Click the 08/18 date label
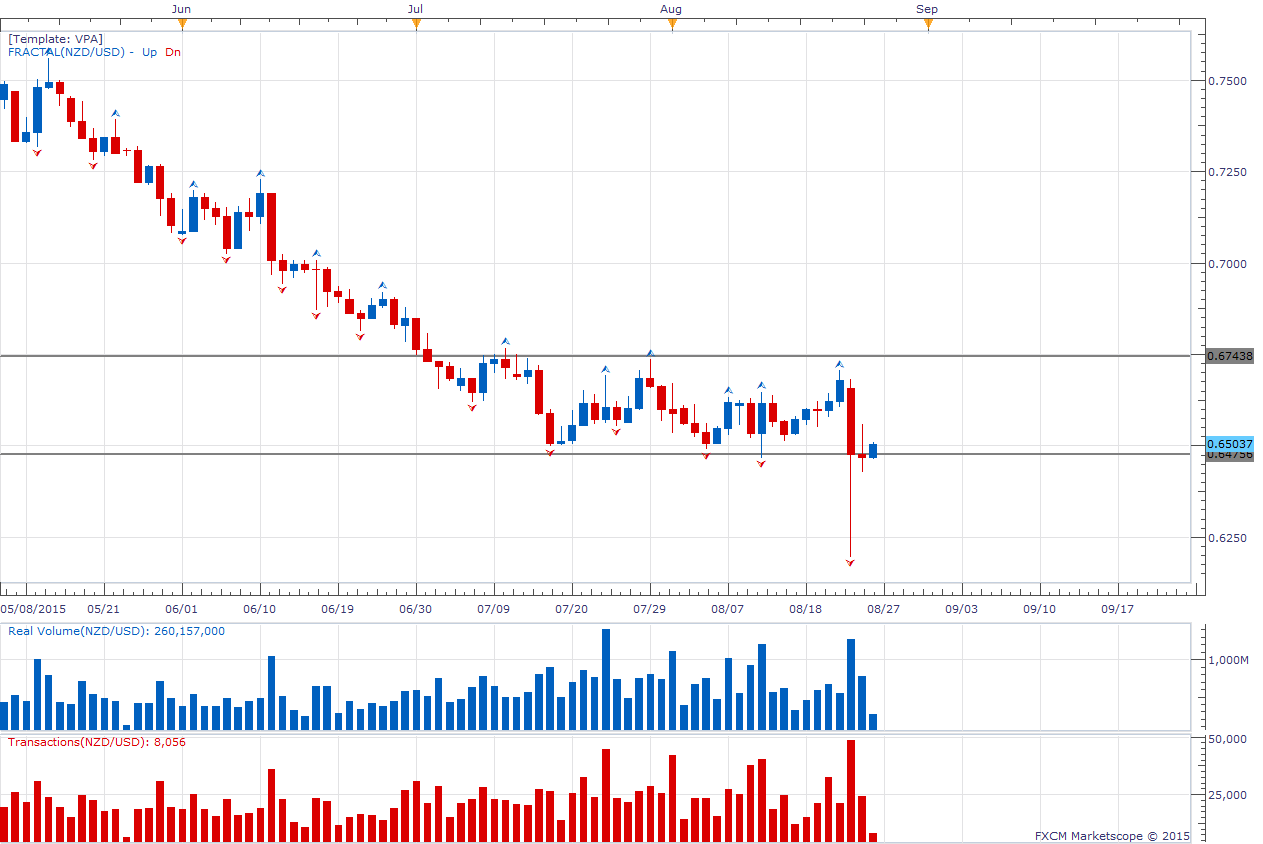 (x=806, y=608)
